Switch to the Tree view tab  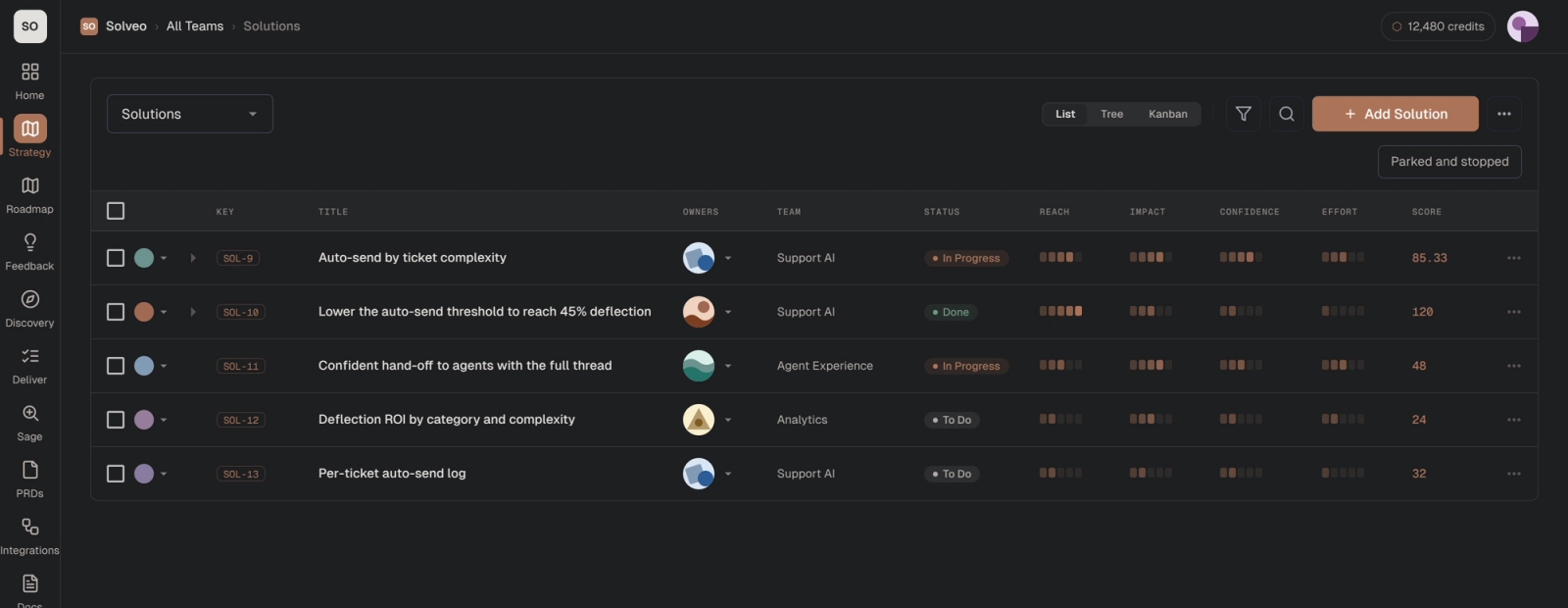point(1111,114)
